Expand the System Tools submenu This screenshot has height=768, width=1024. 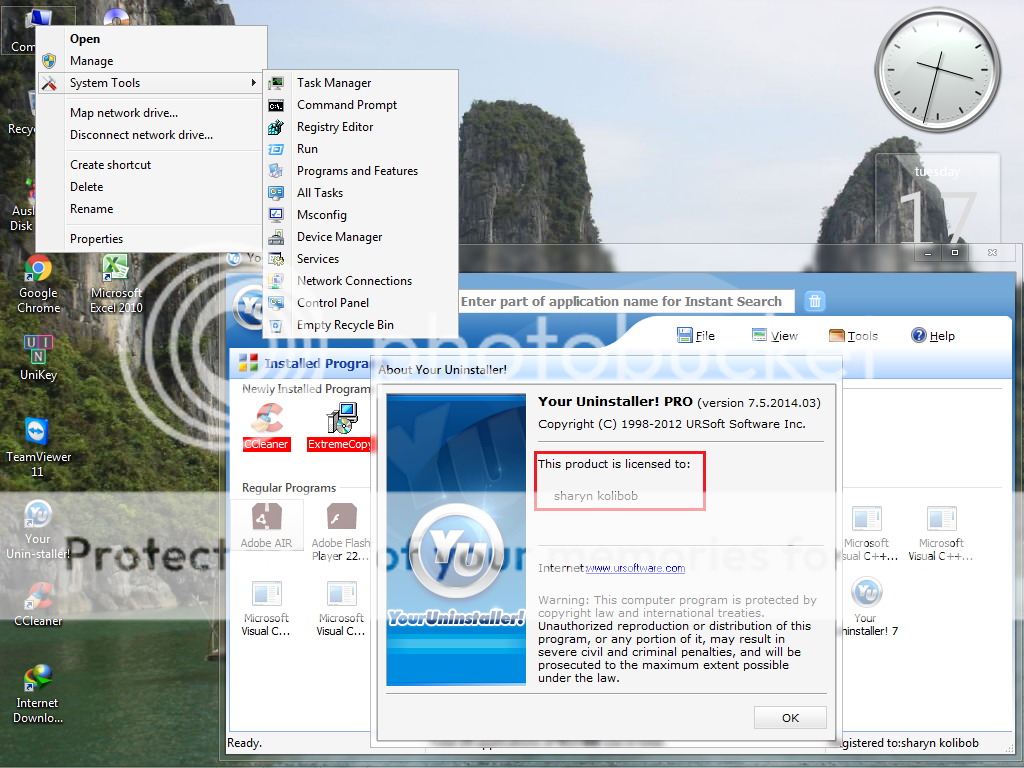point(150,83)
